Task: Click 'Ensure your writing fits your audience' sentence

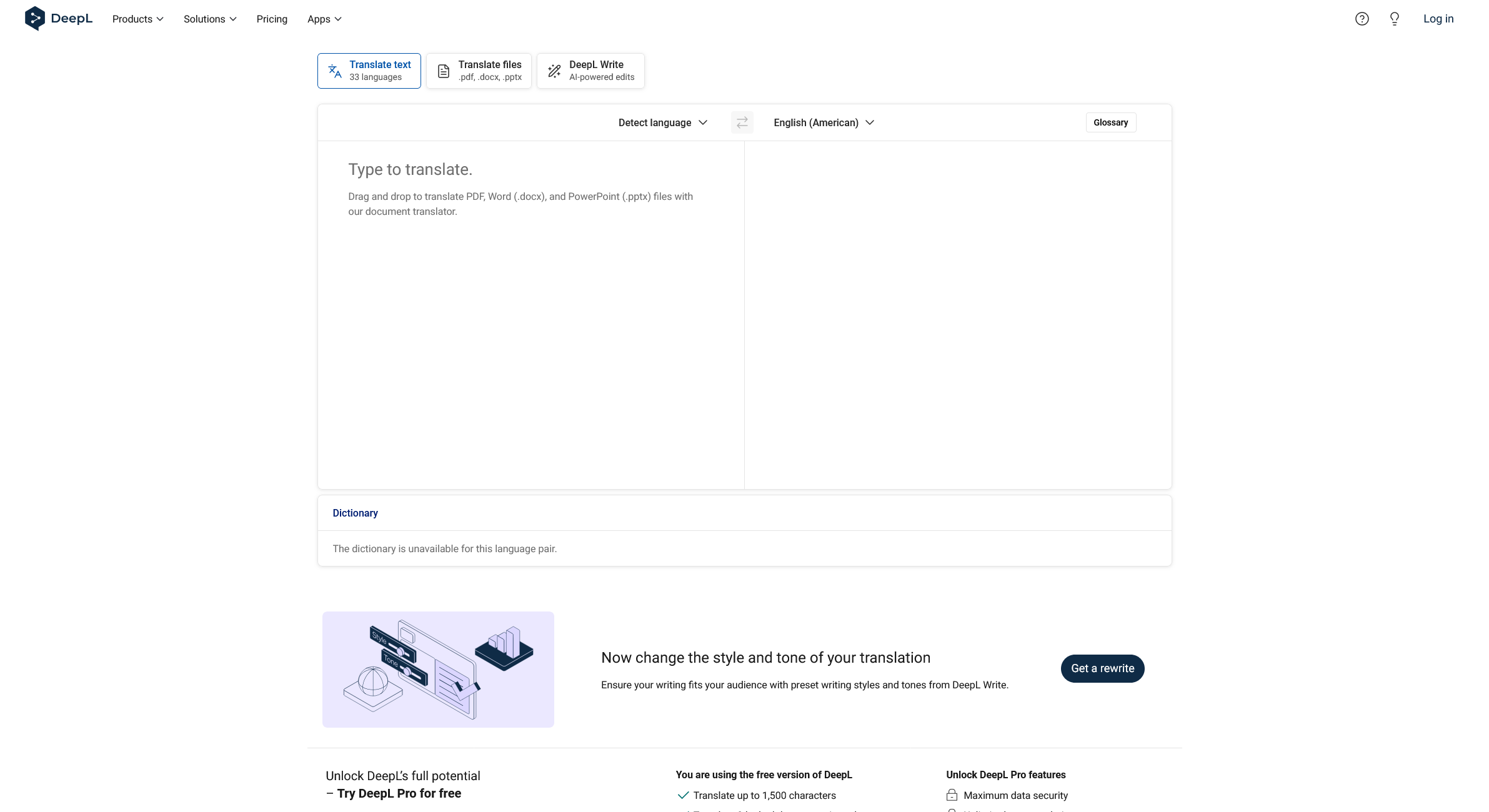Action: tap(805, 685)
